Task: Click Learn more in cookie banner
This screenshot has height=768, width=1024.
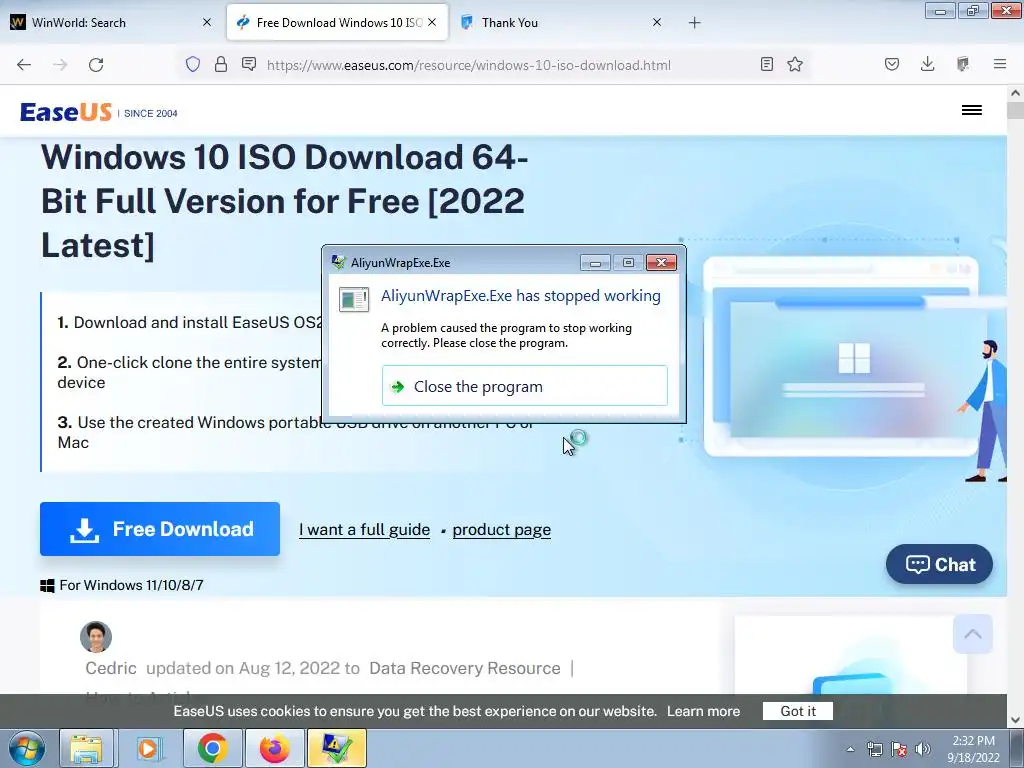Action: [x=703, y=711]
